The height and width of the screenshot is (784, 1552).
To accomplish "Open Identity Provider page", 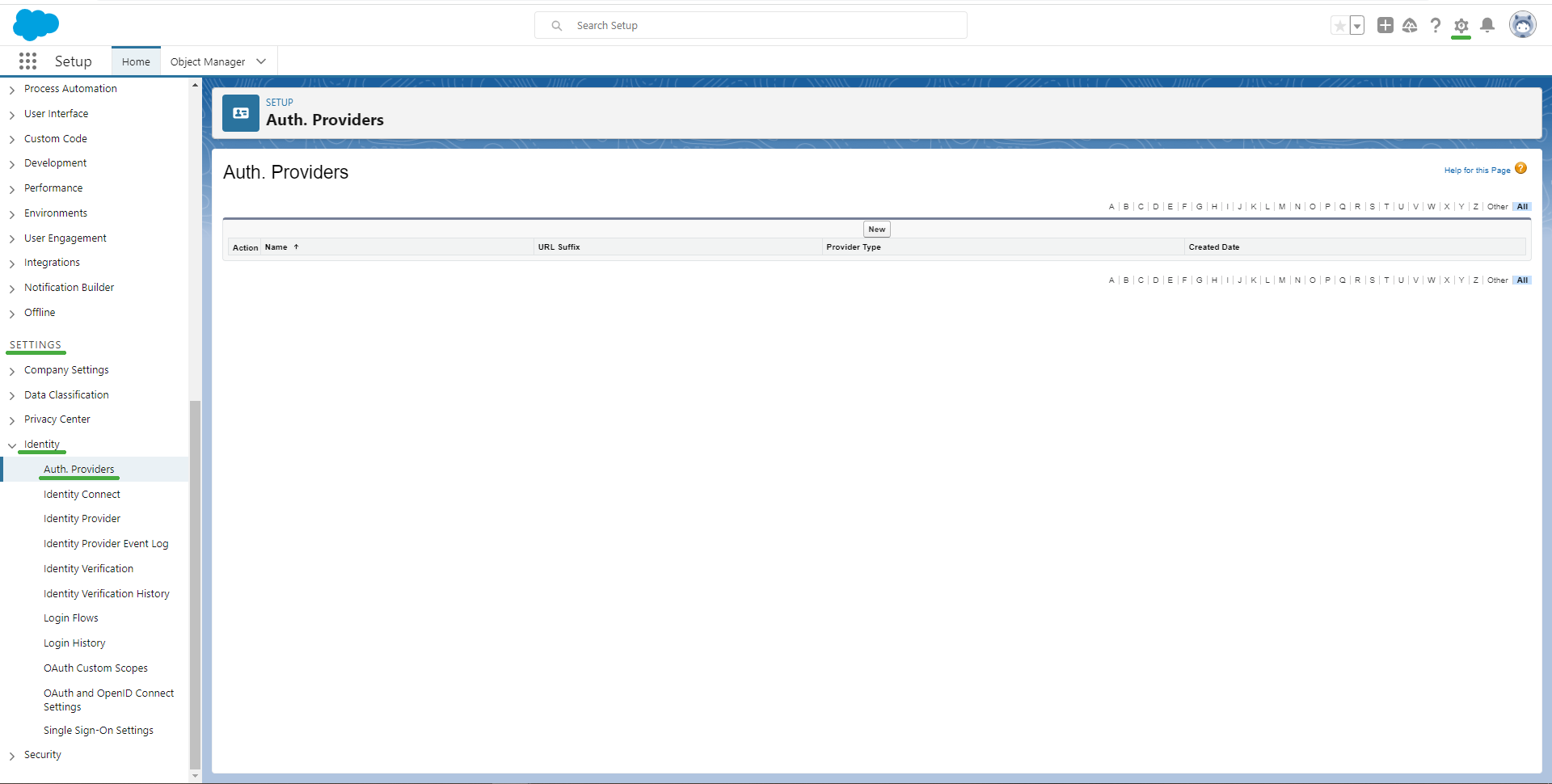I will tap(82, 519).
